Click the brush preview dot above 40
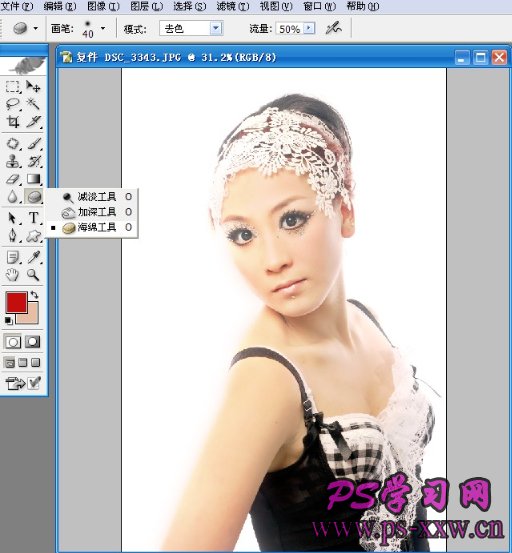Viewport: 512px width, 553px height. coord(87,24)
